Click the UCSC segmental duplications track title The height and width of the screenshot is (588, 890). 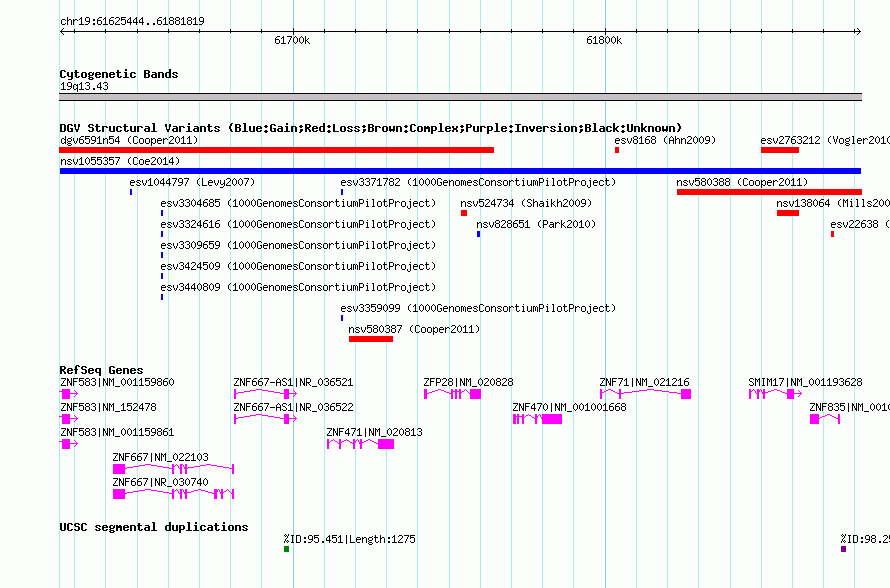[x=154, y=527]
